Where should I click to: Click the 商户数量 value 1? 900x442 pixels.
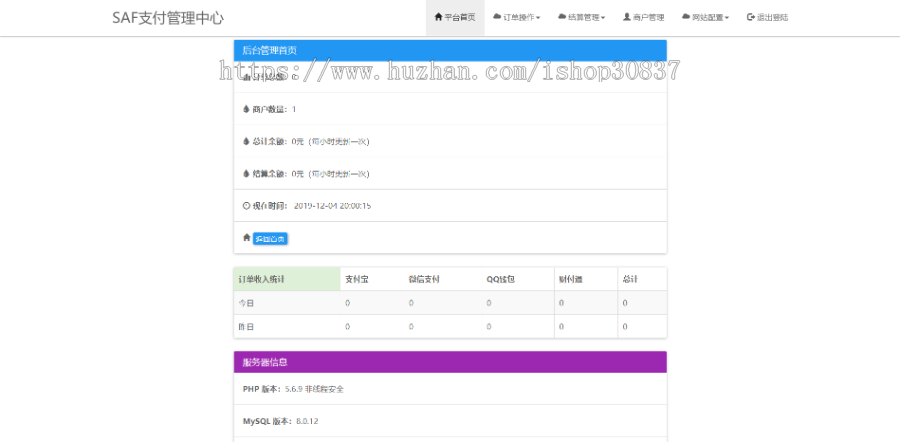tap(294, 109)
